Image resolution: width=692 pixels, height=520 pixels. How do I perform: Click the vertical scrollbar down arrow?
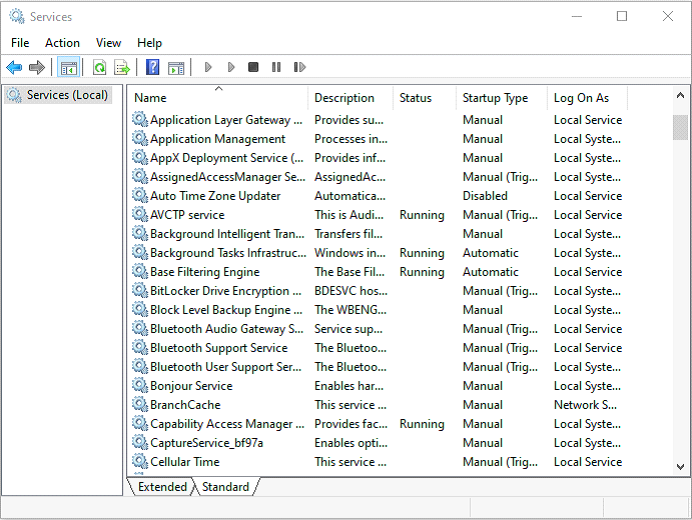(x=680, y=468)
